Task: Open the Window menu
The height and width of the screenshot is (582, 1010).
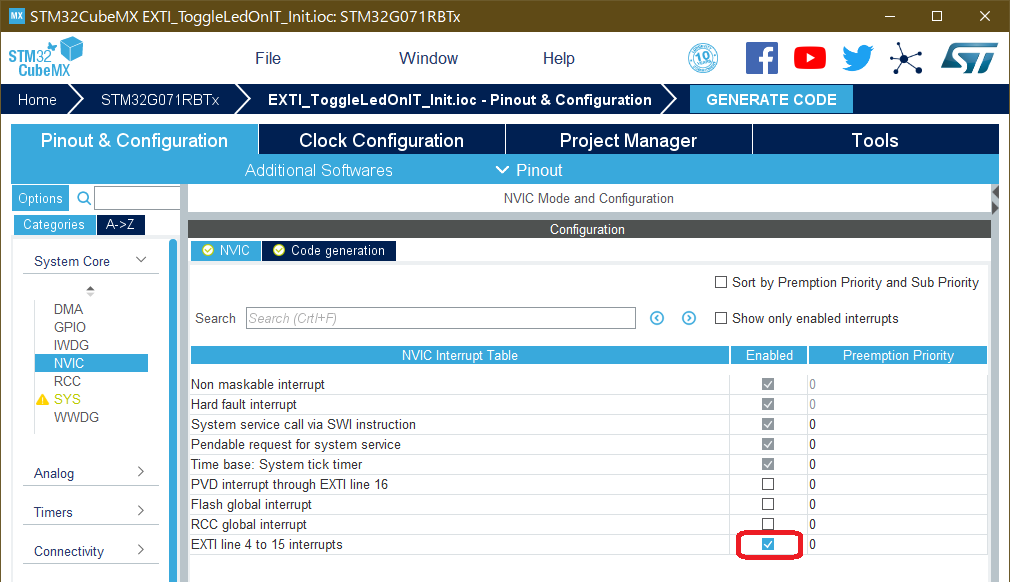Action: pos(428,59)
